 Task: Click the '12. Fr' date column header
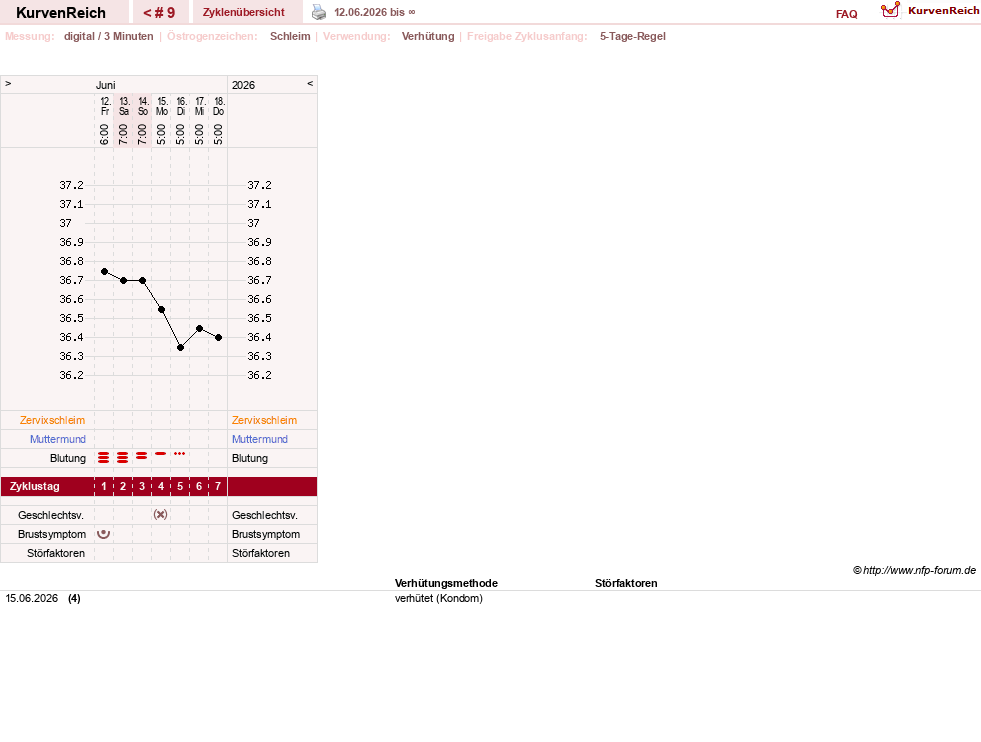tap(105, 106)
